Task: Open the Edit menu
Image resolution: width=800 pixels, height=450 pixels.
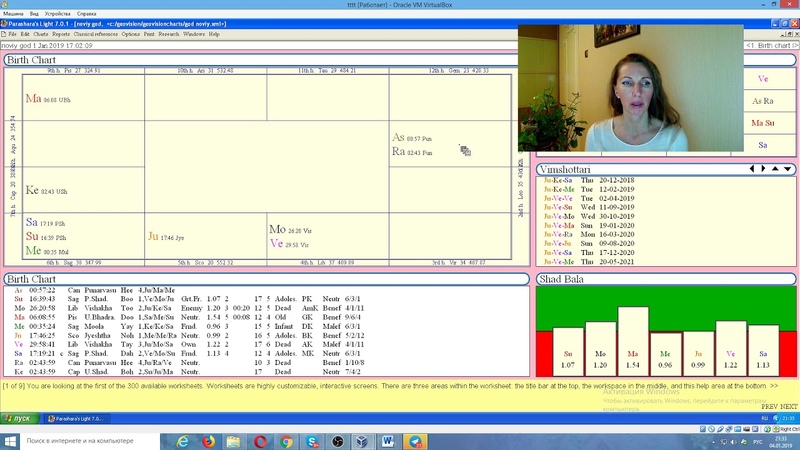Action: tap(25, 34)
